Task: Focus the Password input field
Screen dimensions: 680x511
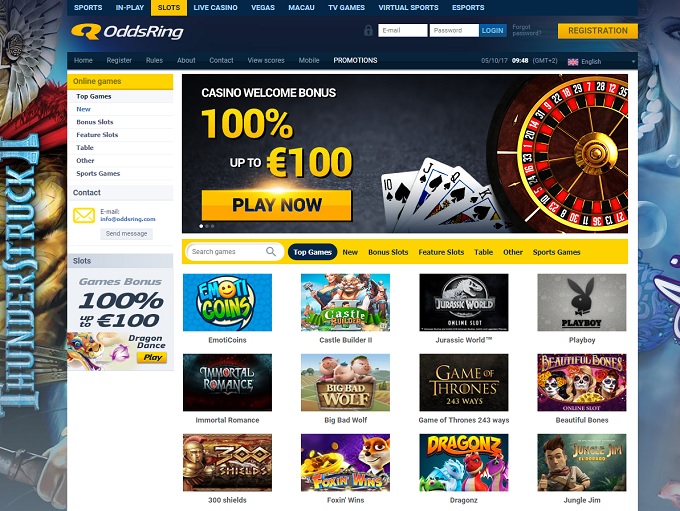Action: coord(454,30)
